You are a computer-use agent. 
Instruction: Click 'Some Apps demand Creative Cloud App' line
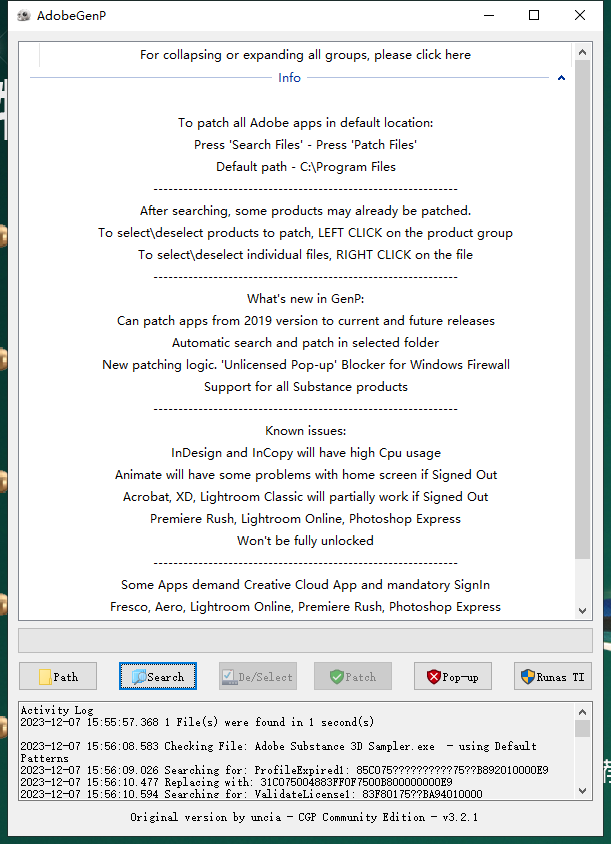[305, 585]
